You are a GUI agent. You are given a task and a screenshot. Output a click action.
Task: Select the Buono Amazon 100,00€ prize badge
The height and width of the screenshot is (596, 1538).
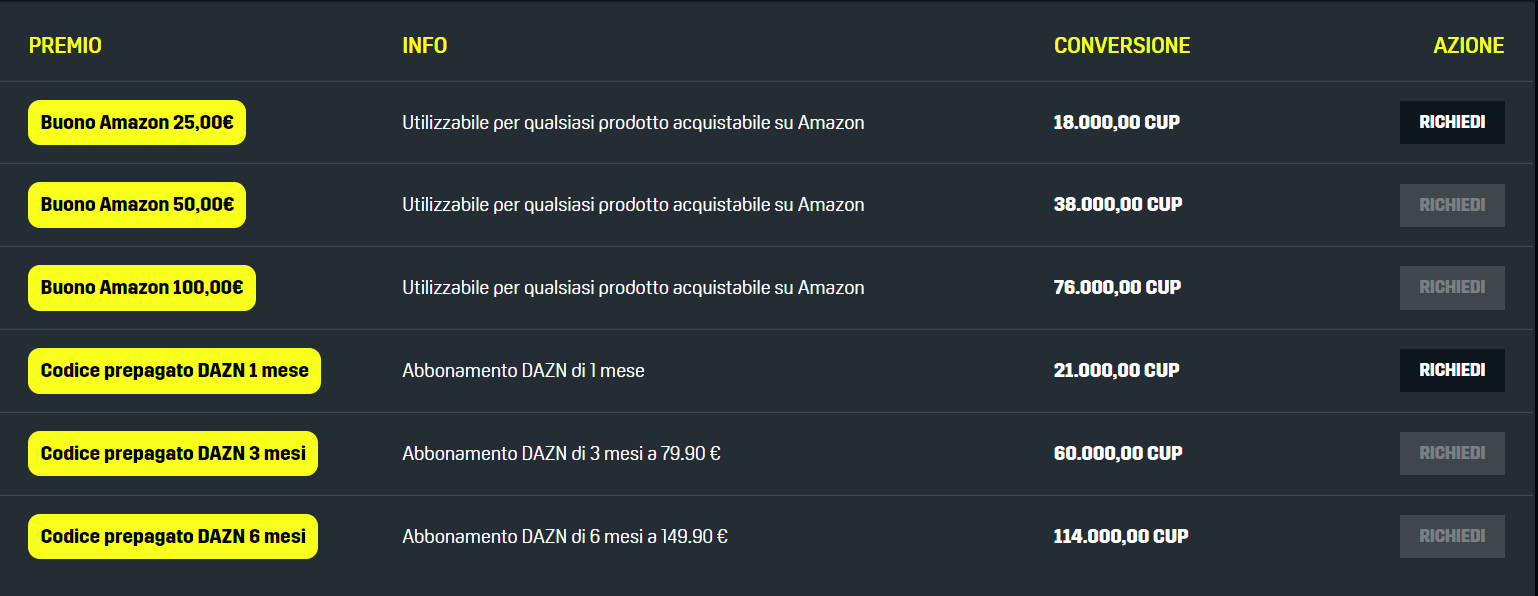[141, 287]
